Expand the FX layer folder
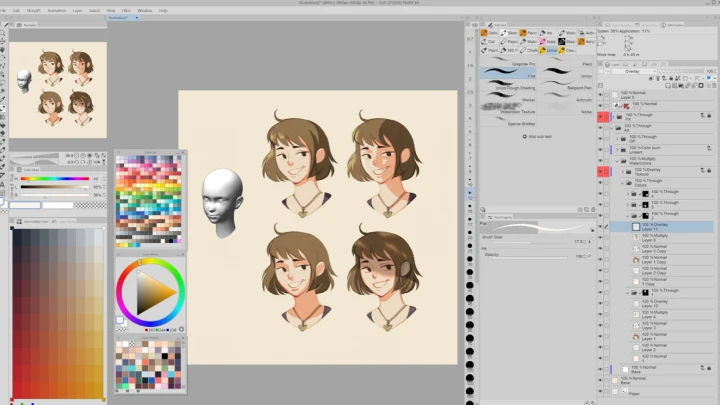The image size is (720, 405). point(613,117)
